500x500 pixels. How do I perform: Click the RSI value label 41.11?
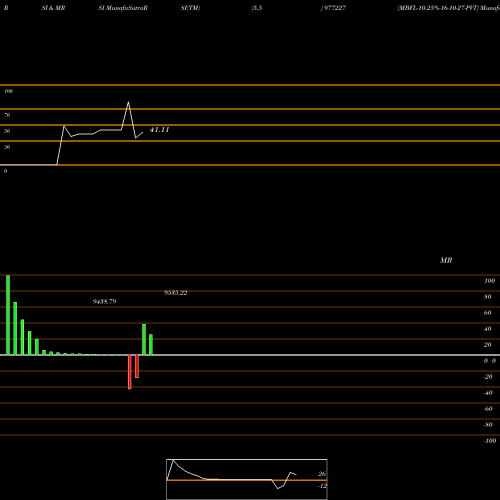coord(159,130)
